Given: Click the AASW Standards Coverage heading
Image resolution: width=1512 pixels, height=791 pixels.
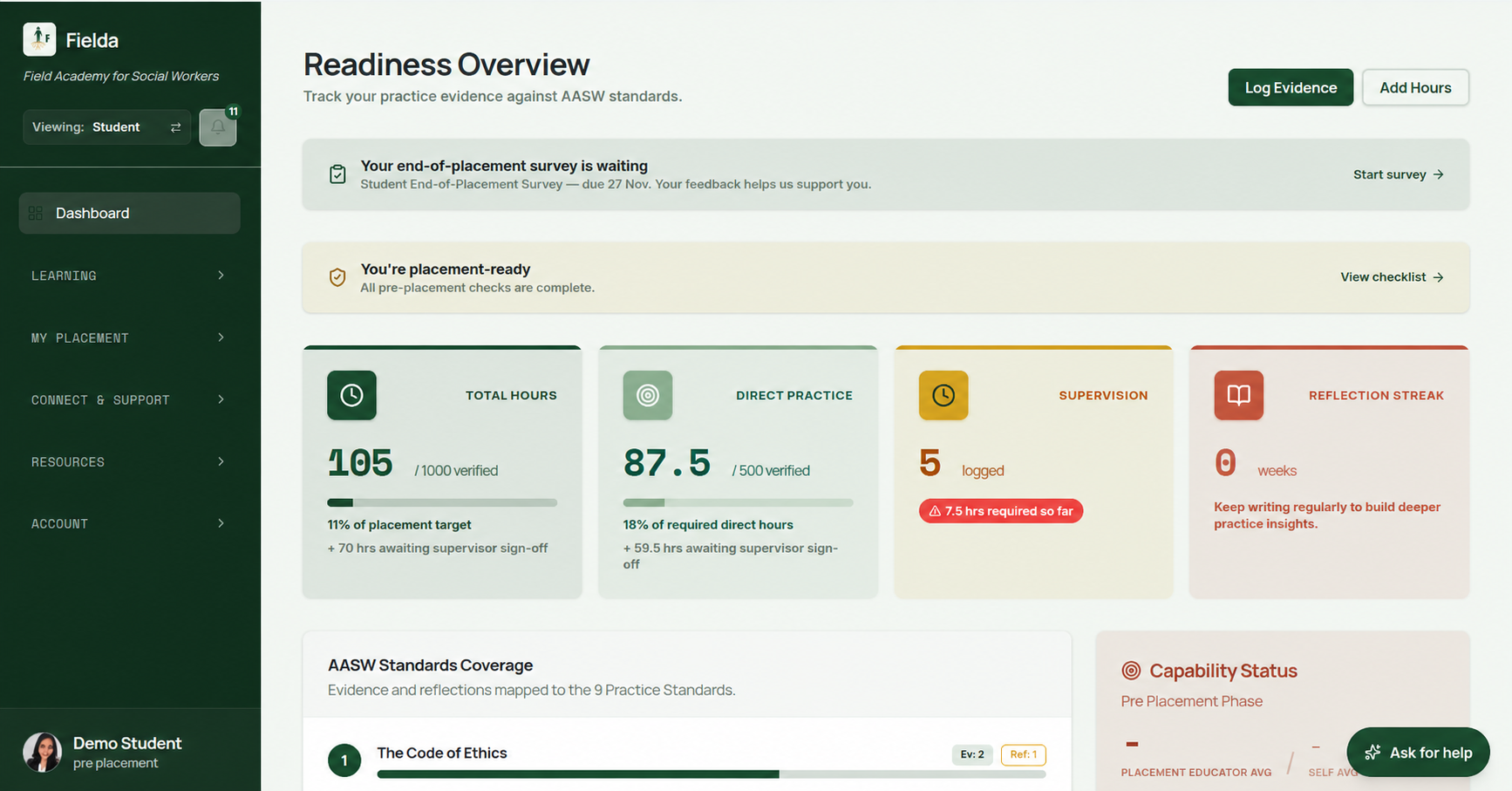Looking at the screenshot, I should click(431, 665).
